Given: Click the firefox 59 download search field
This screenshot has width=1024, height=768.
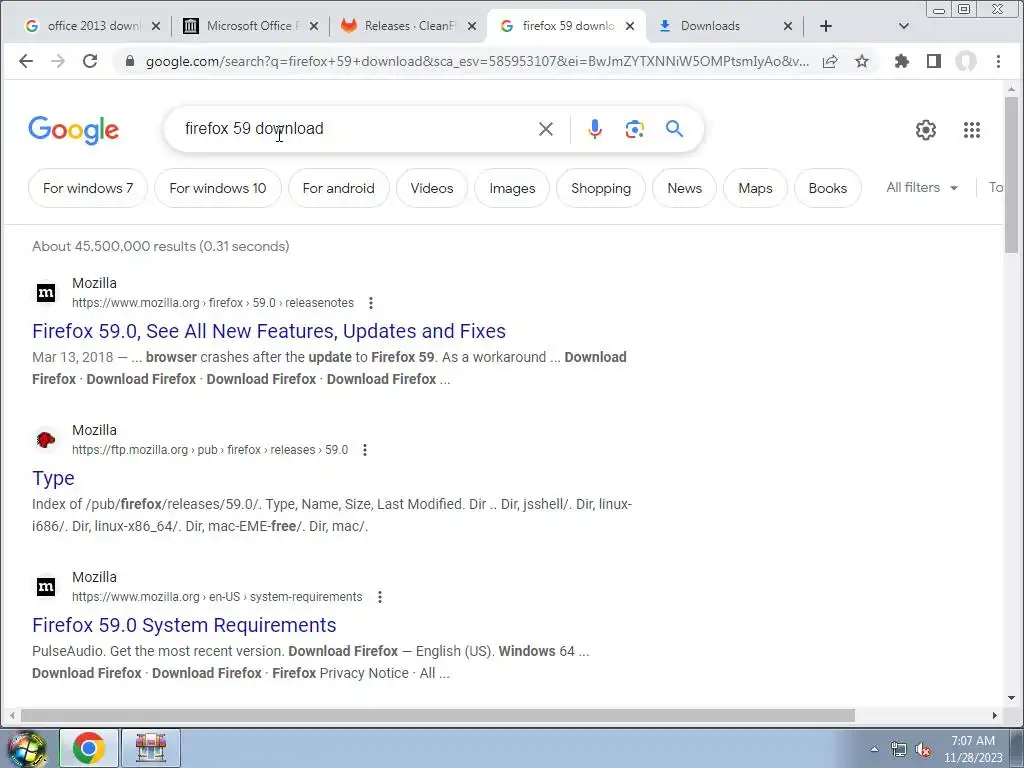Looking at the screenshot, I should [x=353, y=129].
